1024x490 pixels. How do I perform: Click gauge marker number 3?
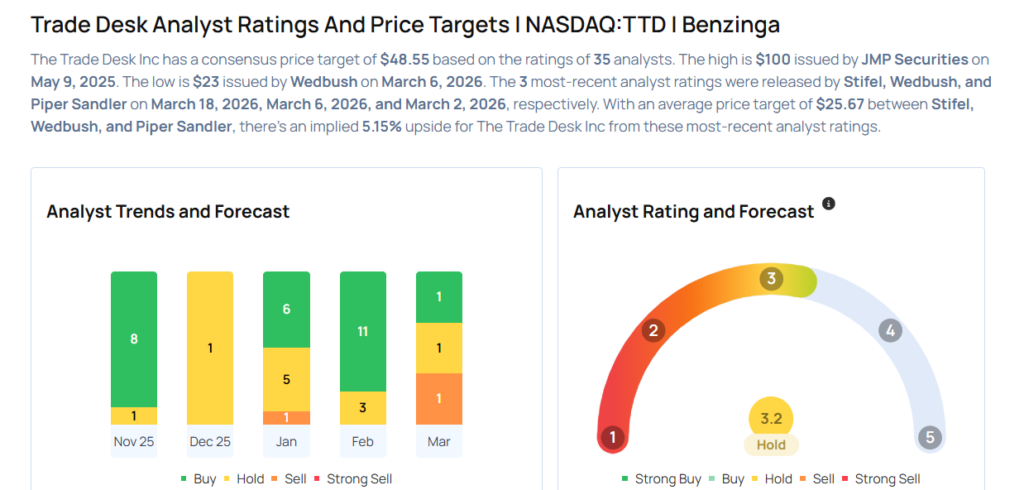770,279
